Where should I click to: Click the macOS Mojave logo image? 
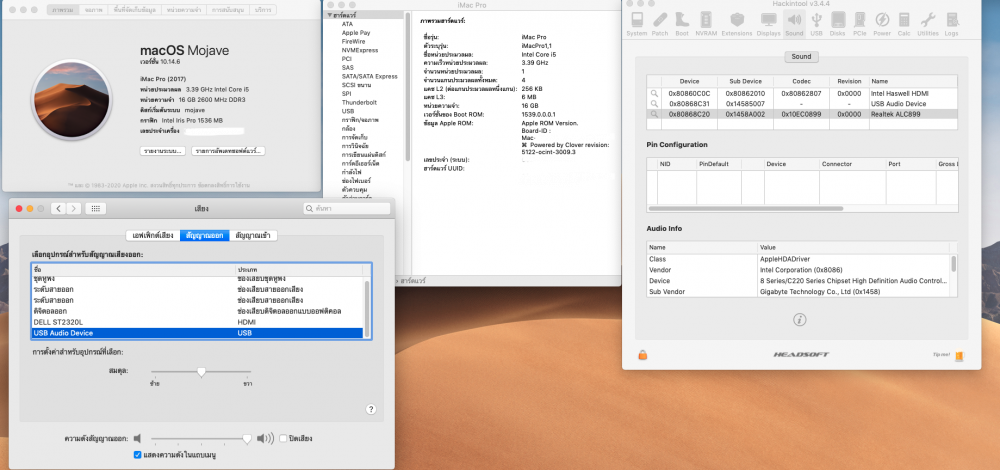pyautogui.click(x=71, y=99)
